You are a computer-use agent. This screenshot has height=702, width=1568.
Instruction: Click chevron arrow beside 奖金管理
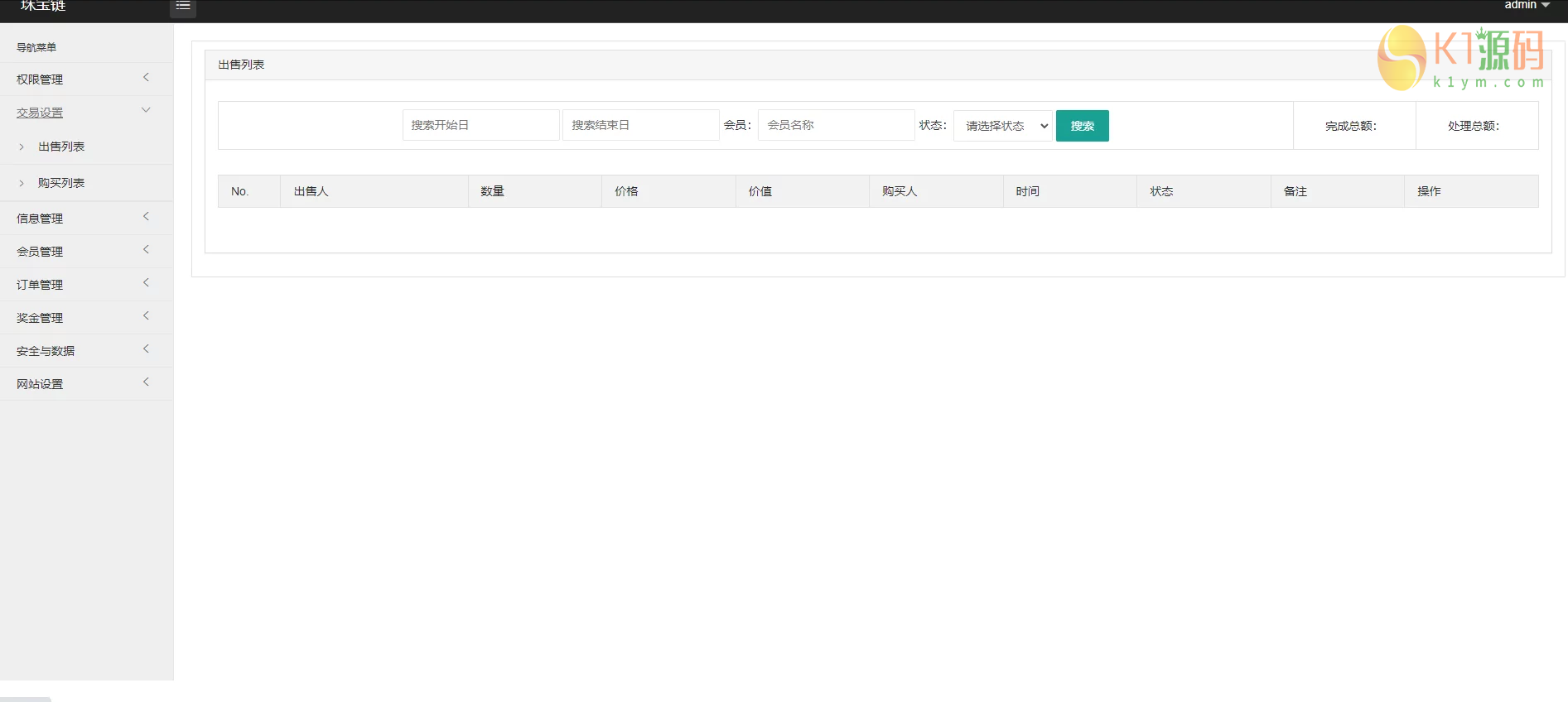(146, 316)
